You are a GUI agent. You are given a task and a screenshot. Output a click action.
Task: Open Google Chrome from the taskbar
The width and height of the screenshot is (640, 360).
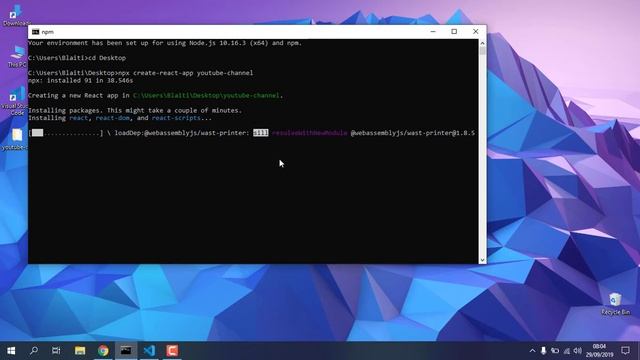coord(103,351)
